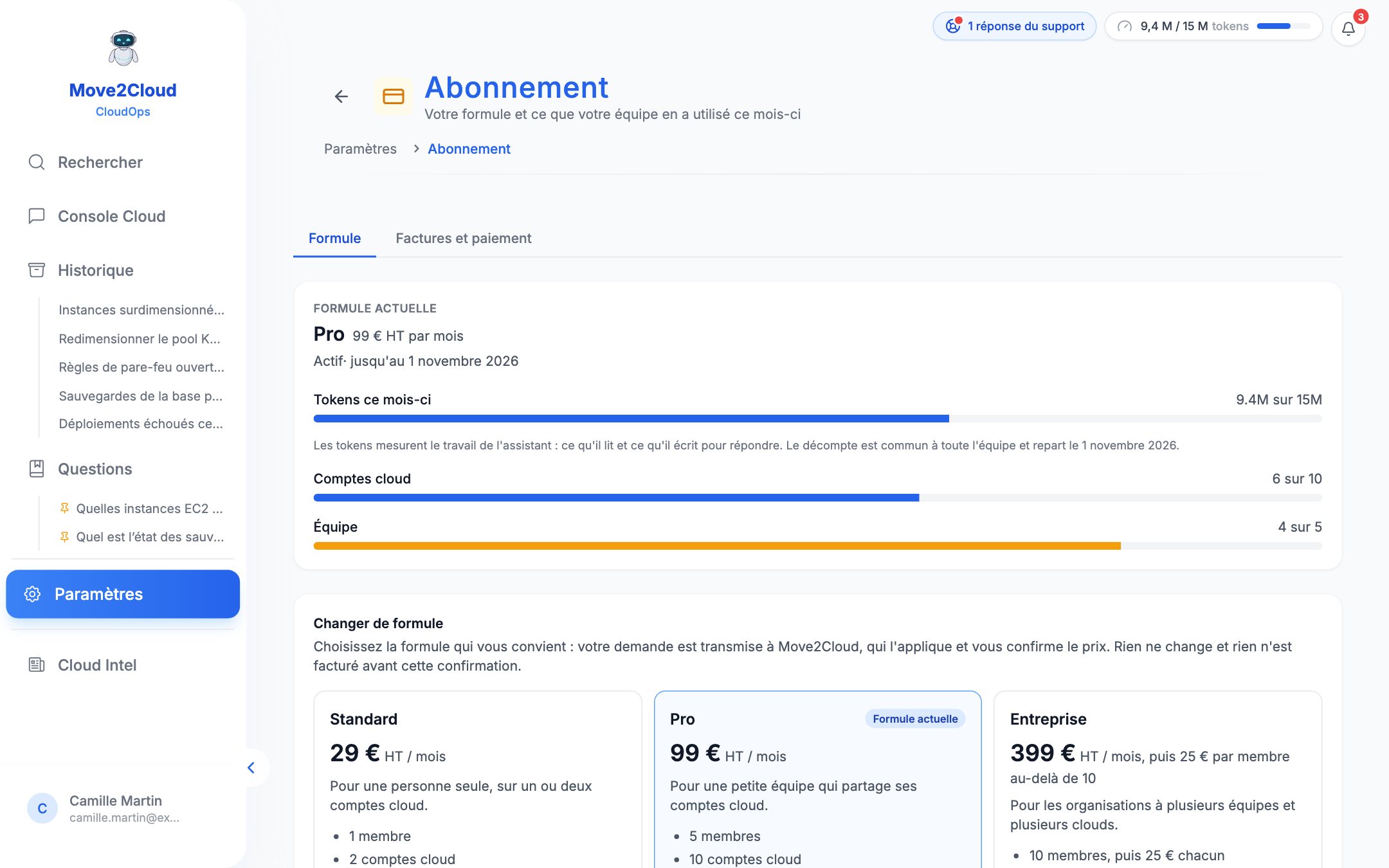Open the Factures et paiement tab

(464, 239)
